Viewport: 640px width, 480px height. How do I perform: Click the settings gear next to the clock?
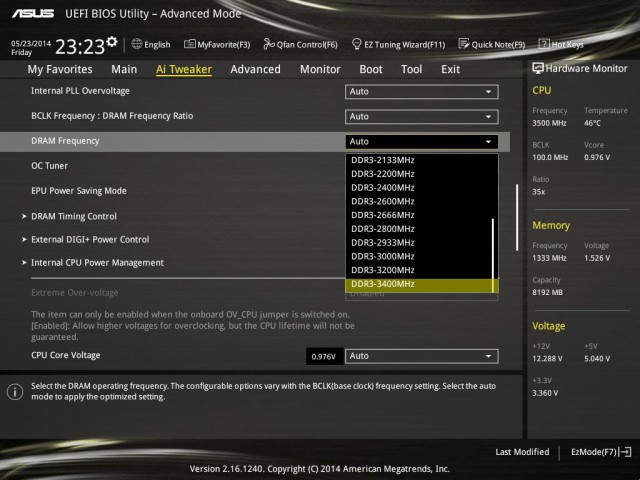pos(112,42)
